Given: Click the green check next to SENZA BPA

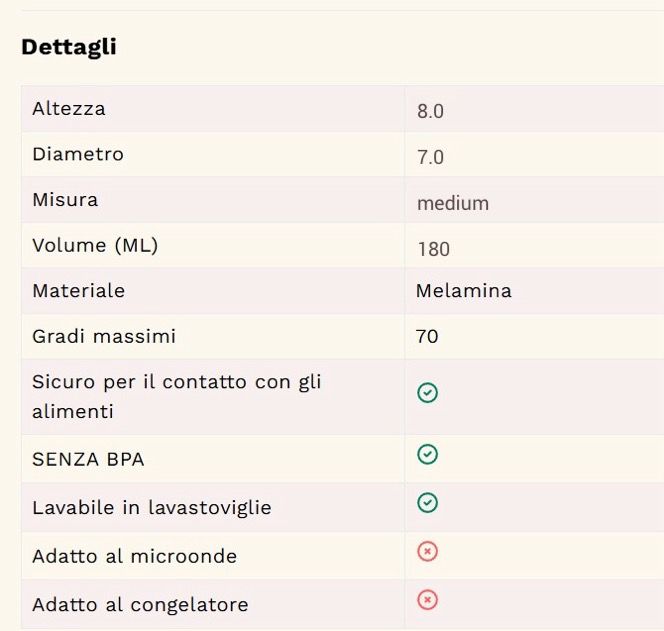Looking at the screenshot, I should (x=427, y=455).
